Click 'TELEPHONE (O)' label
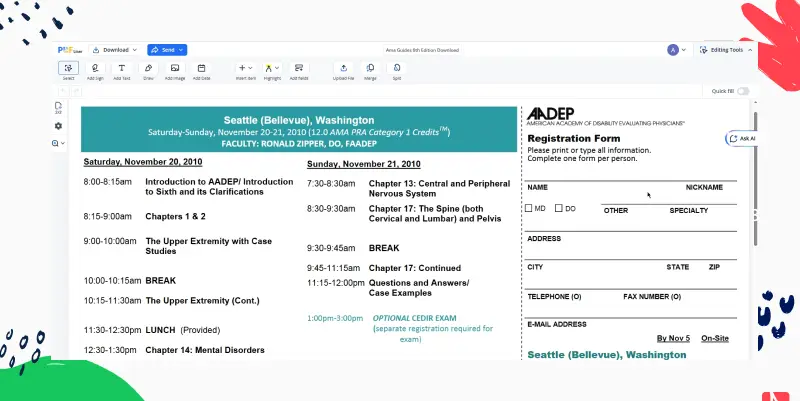The image size is (800, 401). [x=554, y=296]
